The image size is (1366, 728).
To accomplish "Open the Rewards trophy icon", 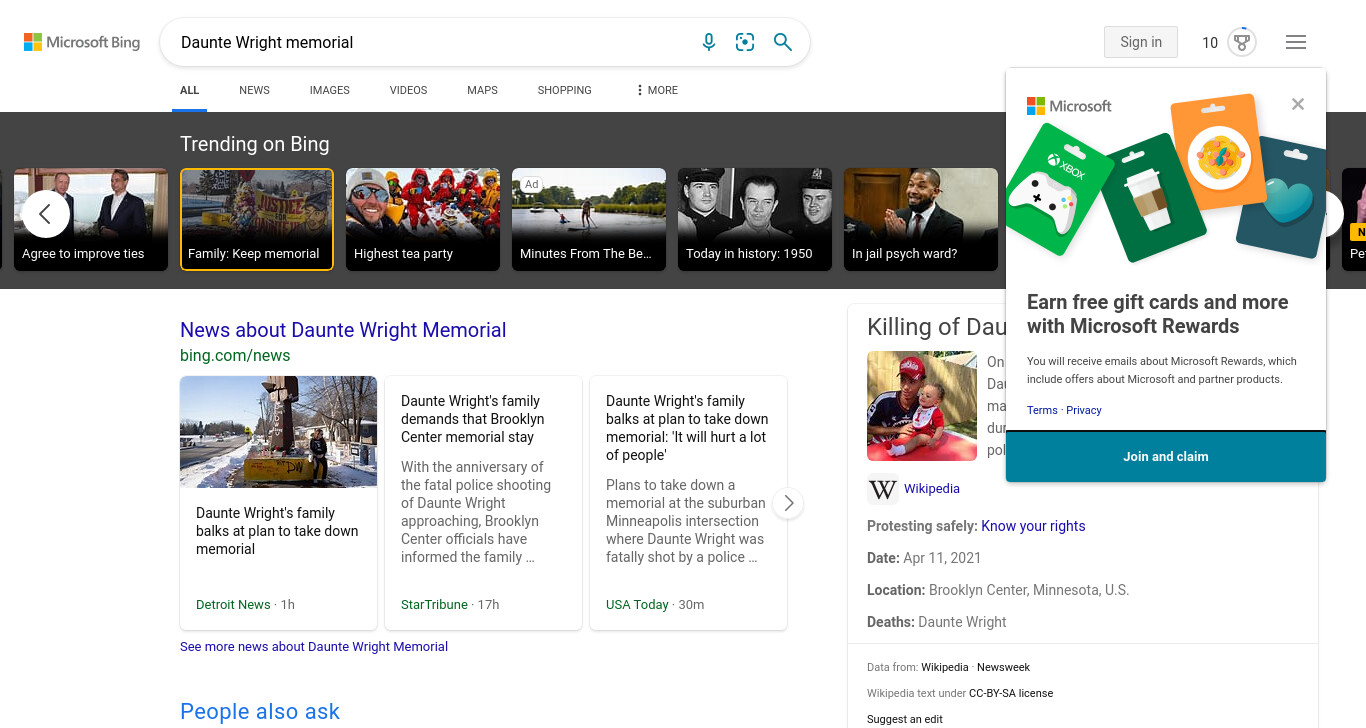I will (1242, 42).
